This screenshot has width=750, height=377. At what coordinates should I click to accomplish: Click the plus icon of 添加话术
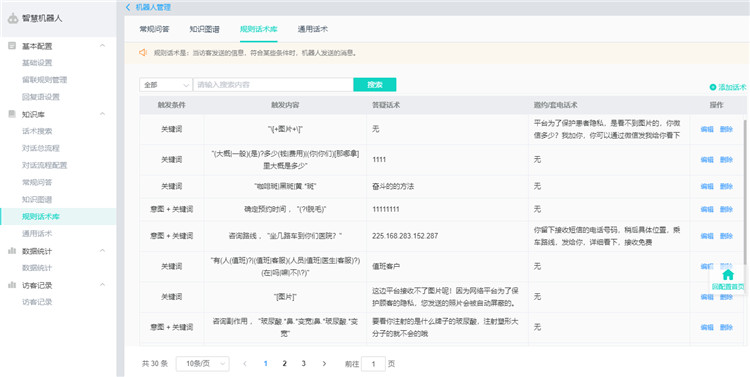click(713, 87)
